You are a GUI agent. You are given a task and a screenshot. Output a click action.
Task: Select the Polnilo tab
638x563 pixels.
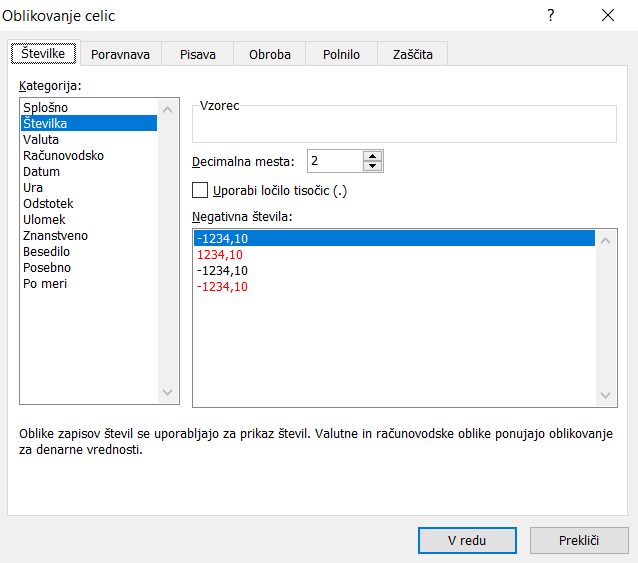pyautogui.click(x=341, y=55)
